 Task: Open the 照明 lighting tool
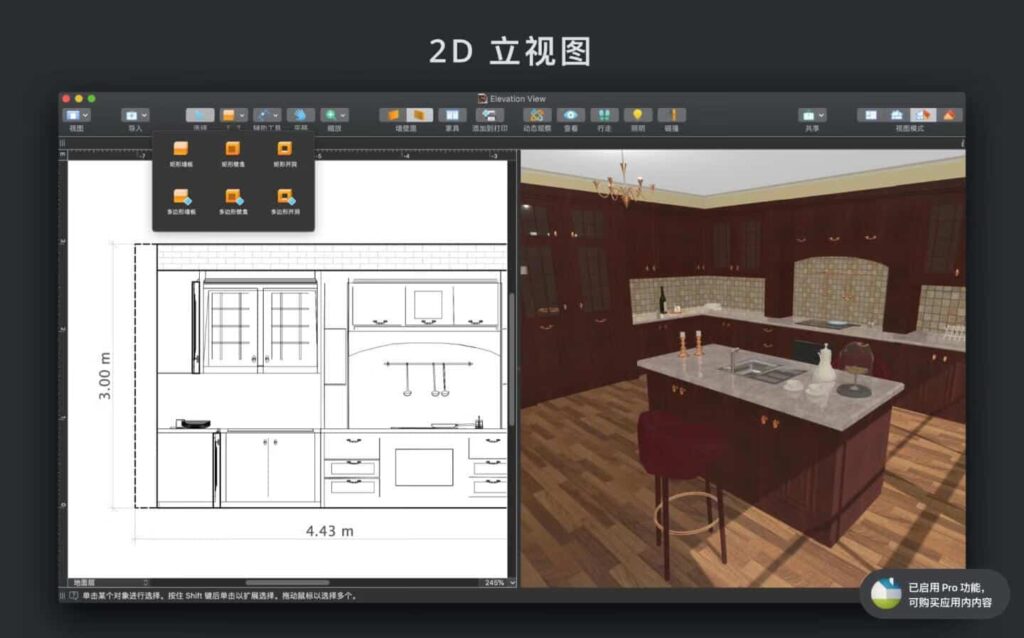tap(637, 117)
